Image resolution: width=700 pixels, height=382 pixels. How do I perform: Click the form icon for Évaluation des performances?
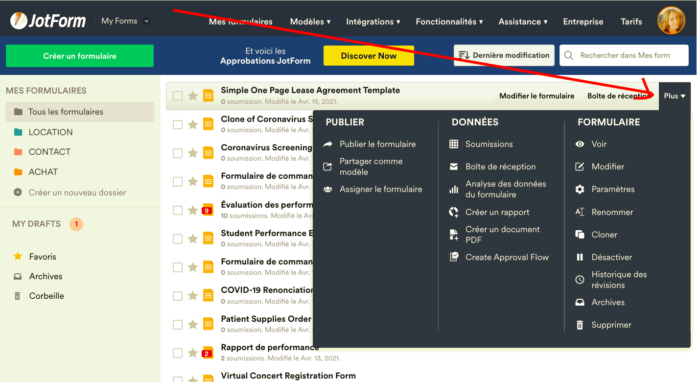[208, 210]
